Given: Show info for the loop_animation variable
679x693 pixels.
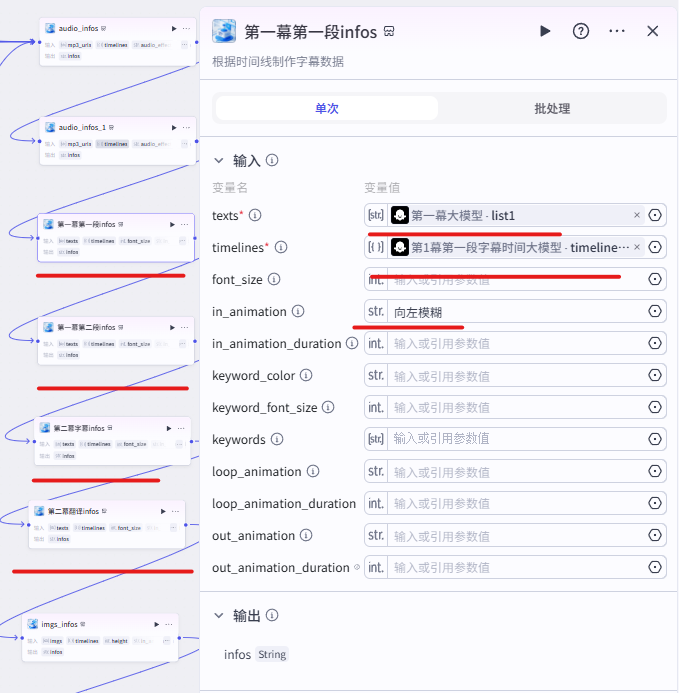Looking at the screenshot, I should pyautogui.click(x=313, y=471).
